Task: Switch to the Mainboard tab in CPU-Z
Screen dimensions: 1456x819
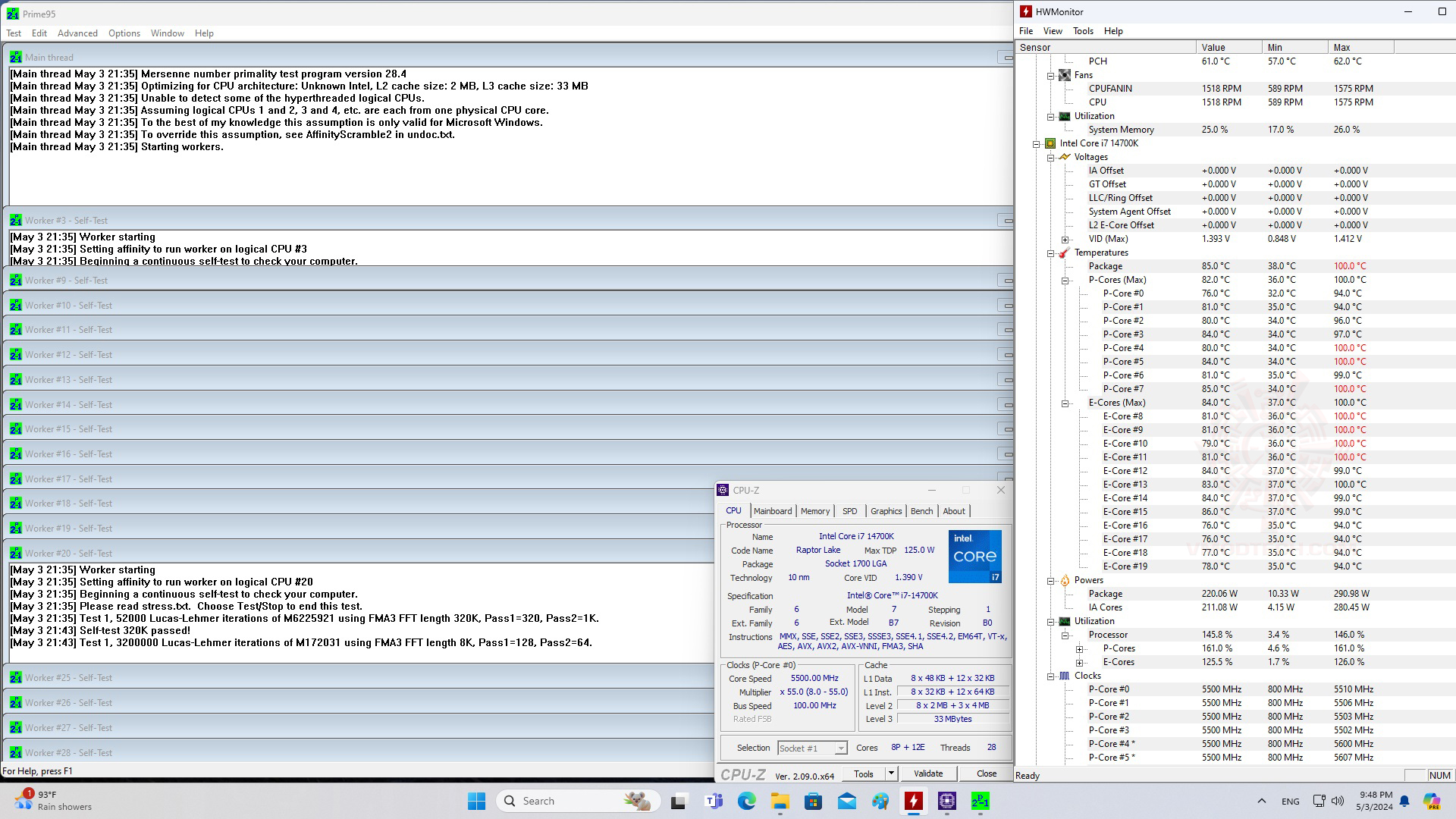Action: [x=772, y=511]
